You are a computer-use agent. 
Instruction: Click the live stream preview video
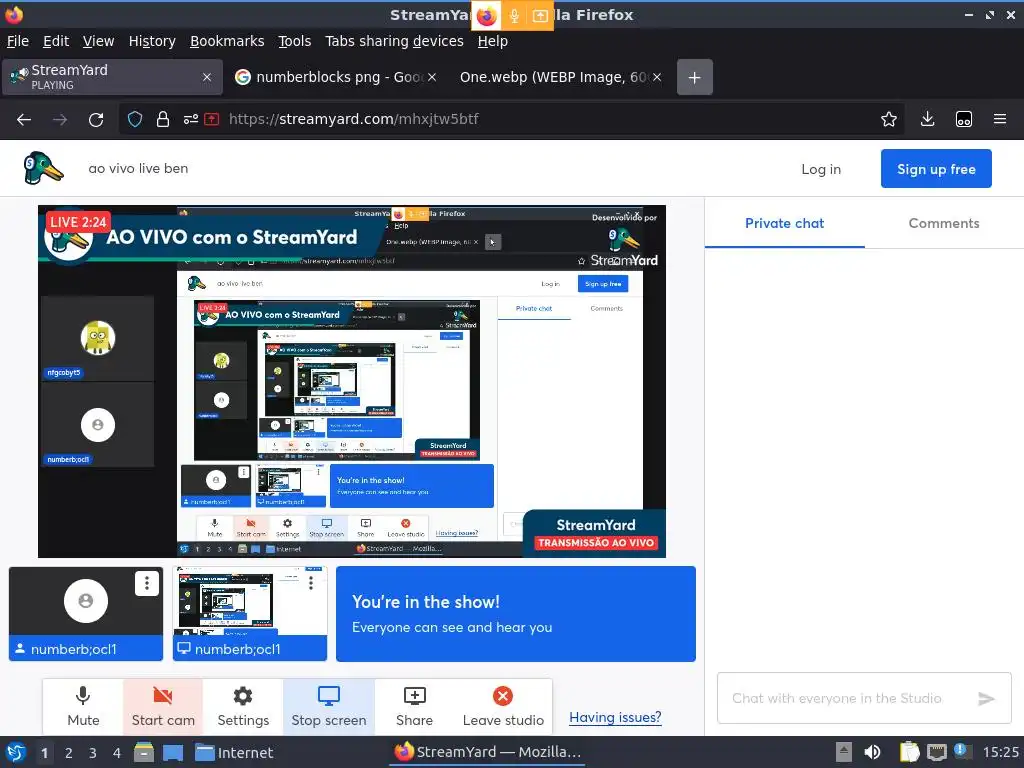352,381
